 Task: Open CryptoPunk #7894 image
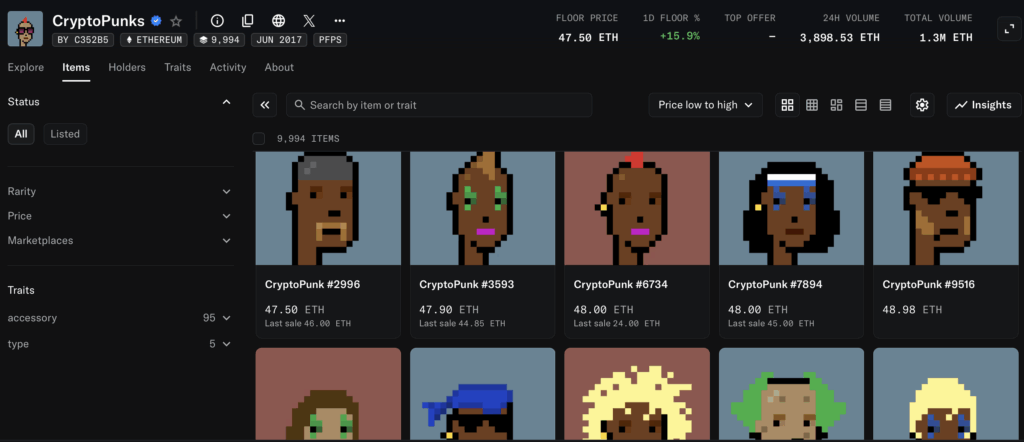(791, 208)
